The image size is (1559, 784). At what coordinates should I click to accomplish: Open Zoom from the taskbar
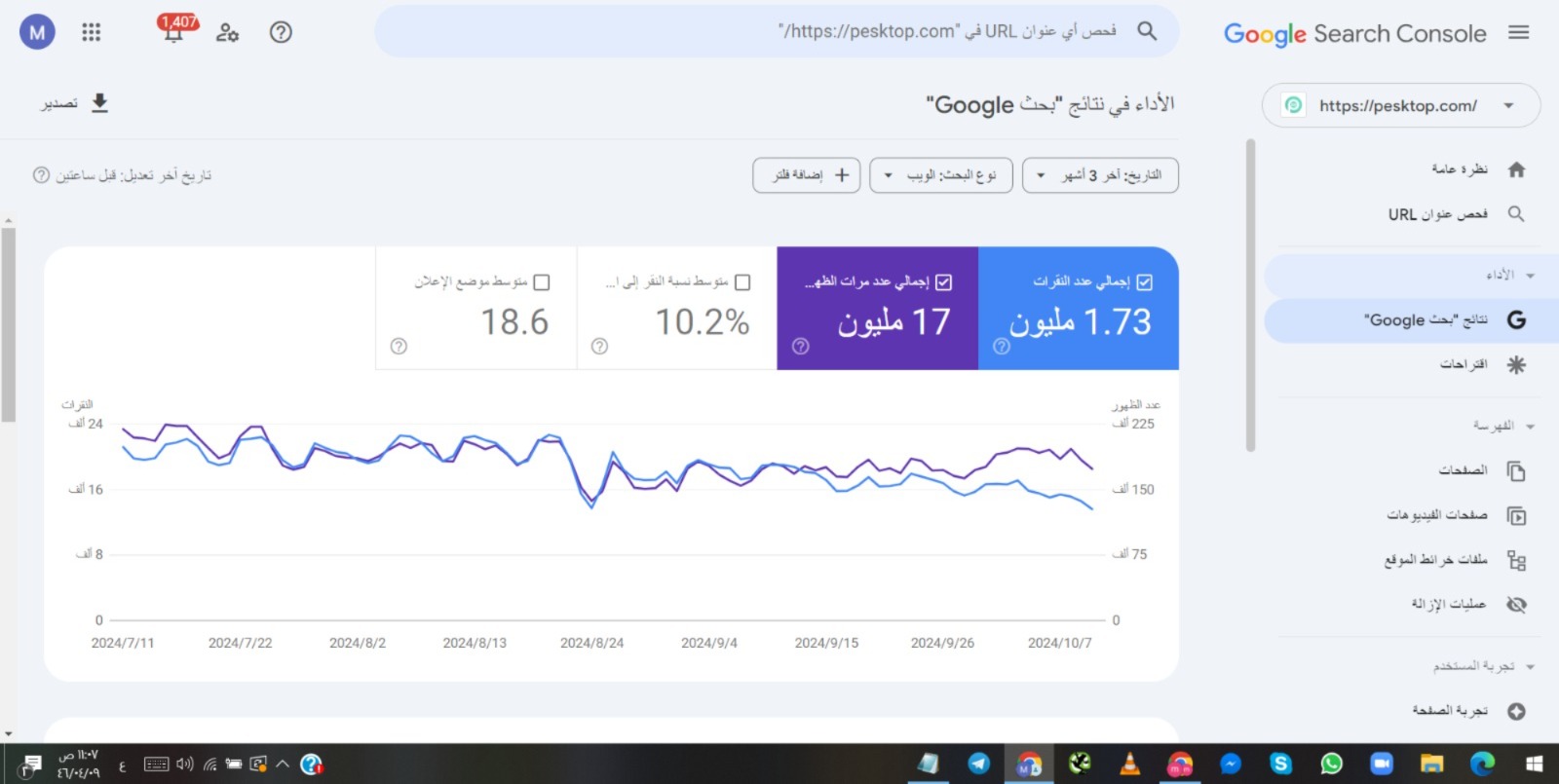coord(1382,764)
